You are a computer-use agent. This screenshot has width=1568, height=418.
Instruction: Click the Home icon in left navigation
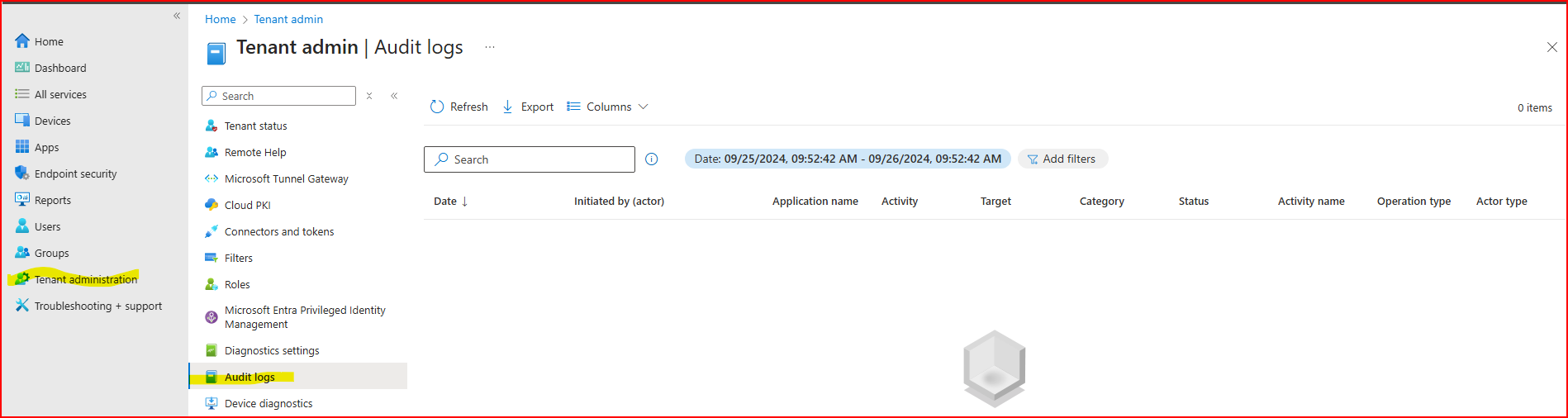22,41
